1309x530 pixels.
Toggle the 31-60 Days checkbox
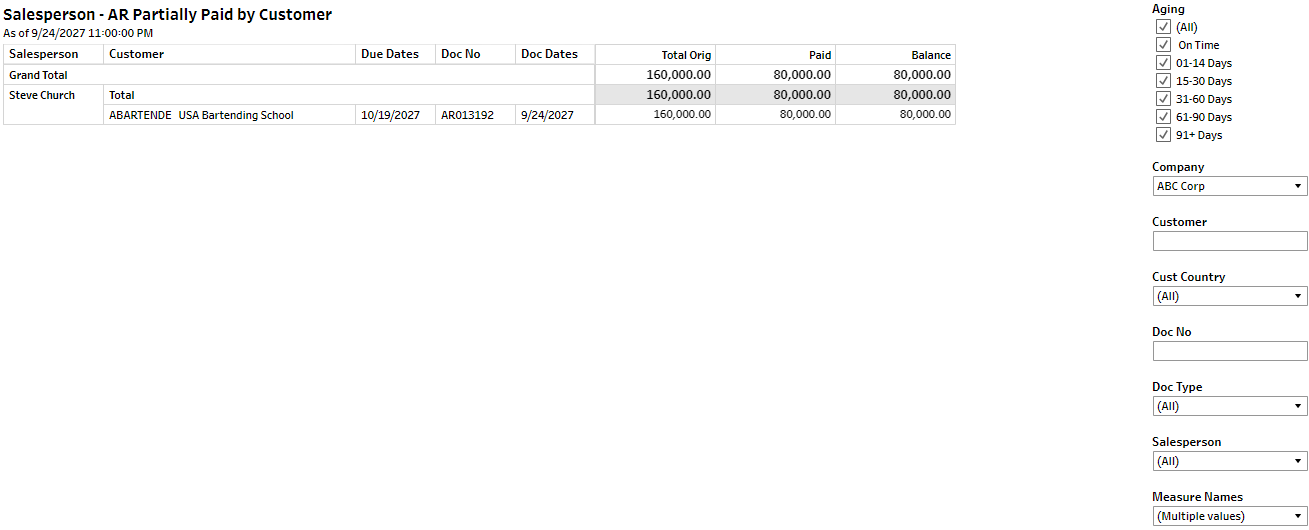click(x=1163, y=99)
